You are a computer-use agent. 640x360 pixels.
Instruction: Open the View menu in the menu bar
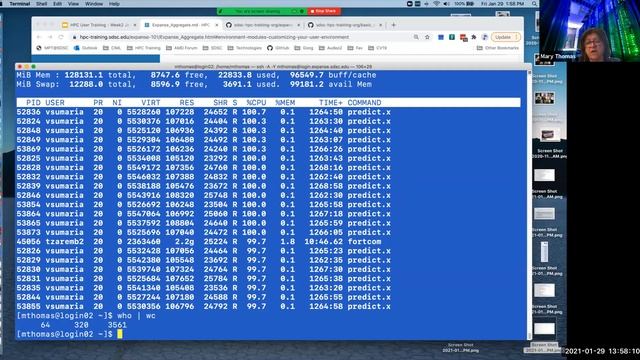click(73, 4)
